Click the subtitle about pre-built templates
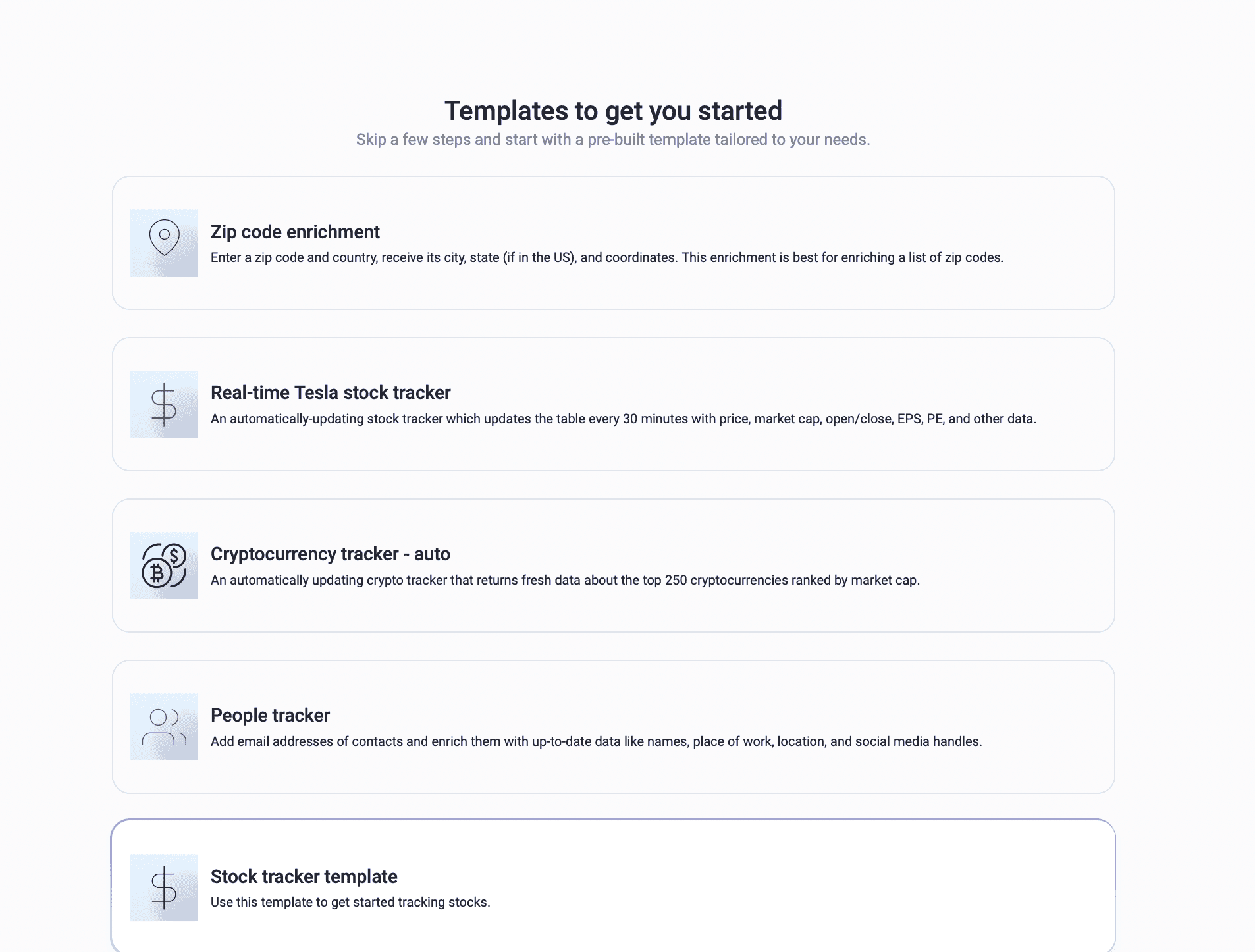This screenshot has height=952, width=1255. (x=612, y=139)
